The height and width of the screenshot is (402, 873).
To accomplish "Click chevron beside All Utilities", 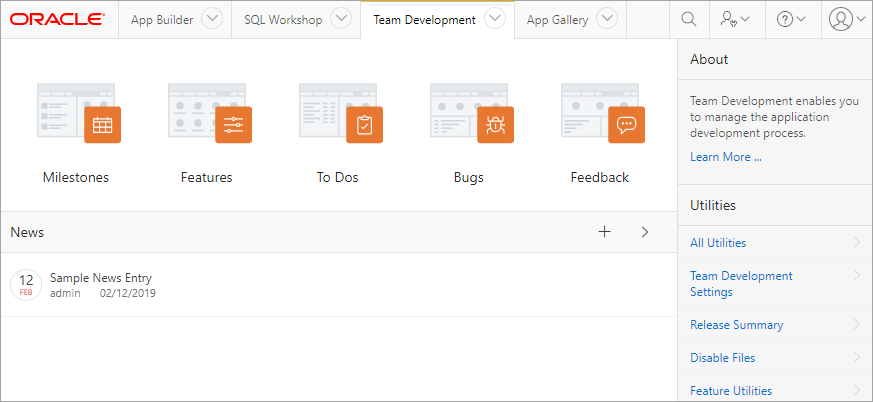I will pos(856,242).
